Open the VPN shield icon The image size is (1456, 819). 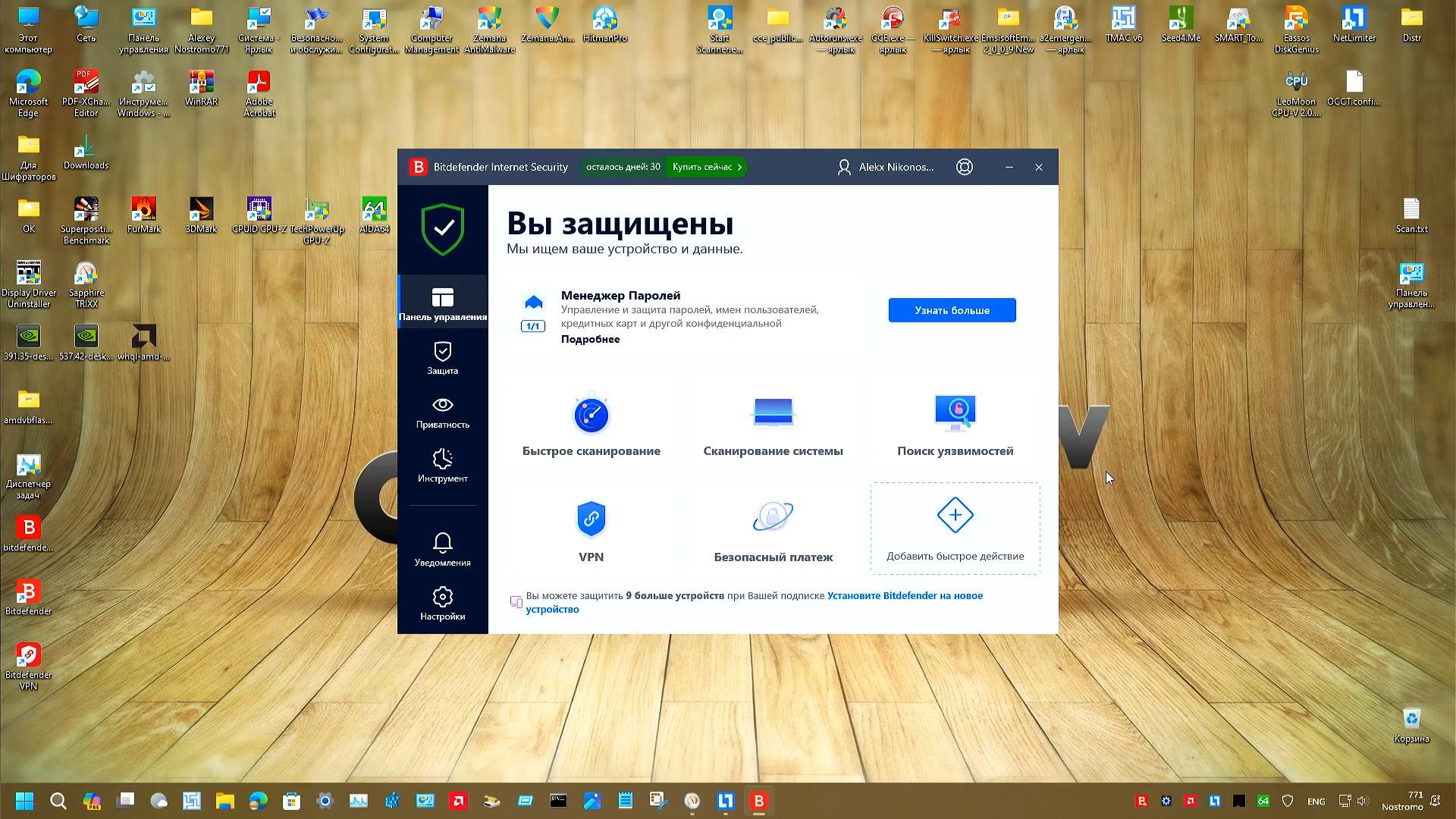coord(591,519)
